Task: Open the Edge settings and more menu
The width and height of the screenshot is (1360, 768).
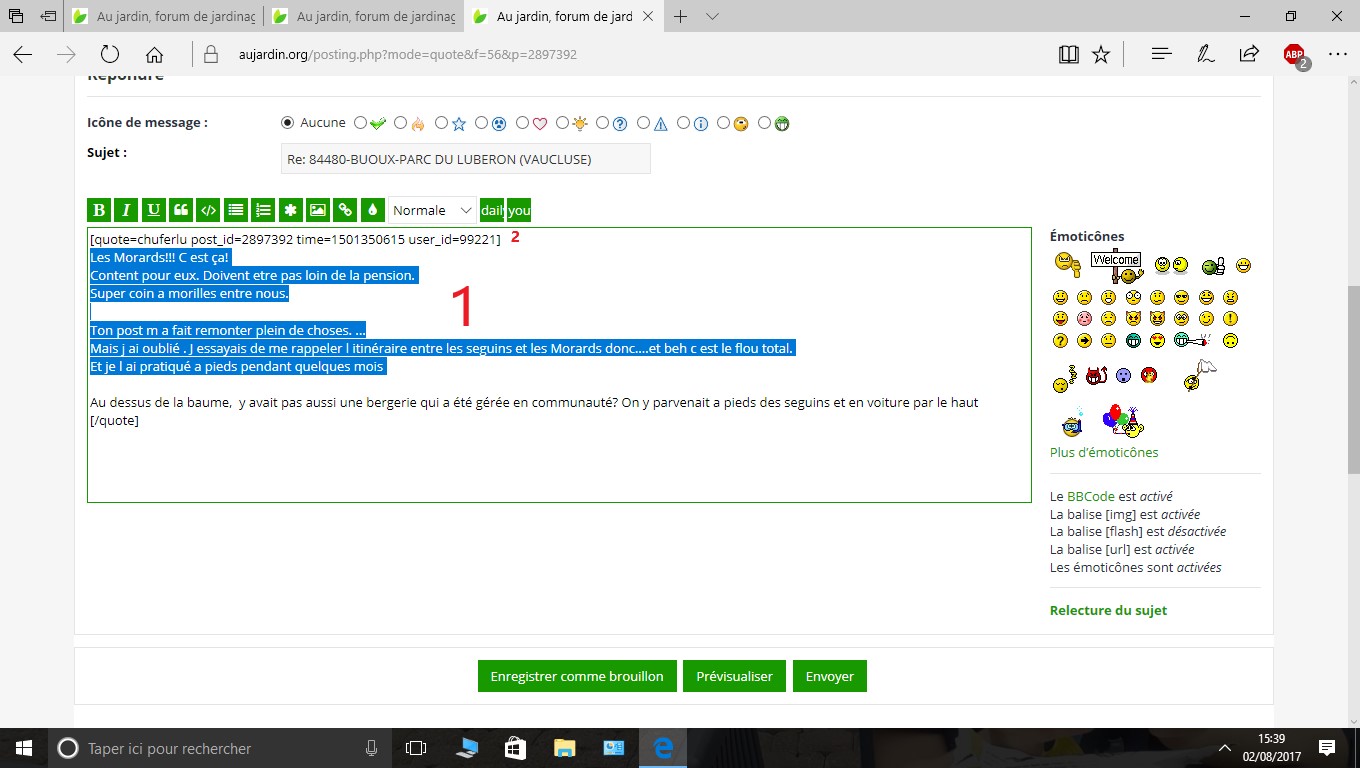Action: coord(1337,55)
